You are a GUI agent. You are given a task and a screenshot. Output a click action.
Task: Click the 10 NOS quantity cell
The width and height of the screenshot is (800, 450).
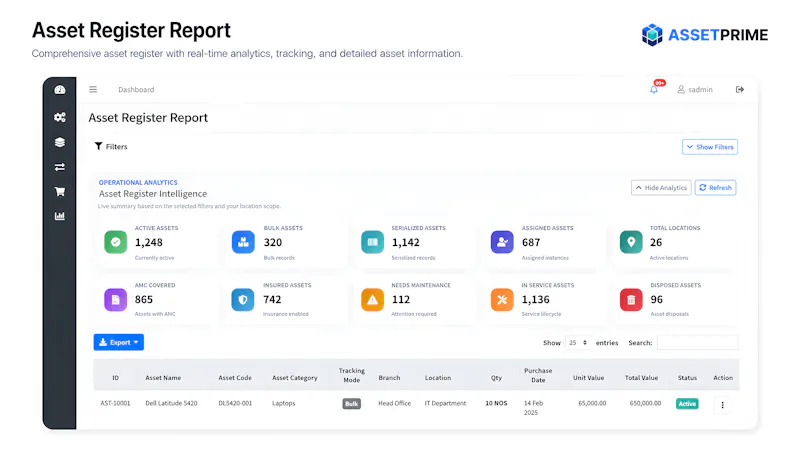pos(496,403)
